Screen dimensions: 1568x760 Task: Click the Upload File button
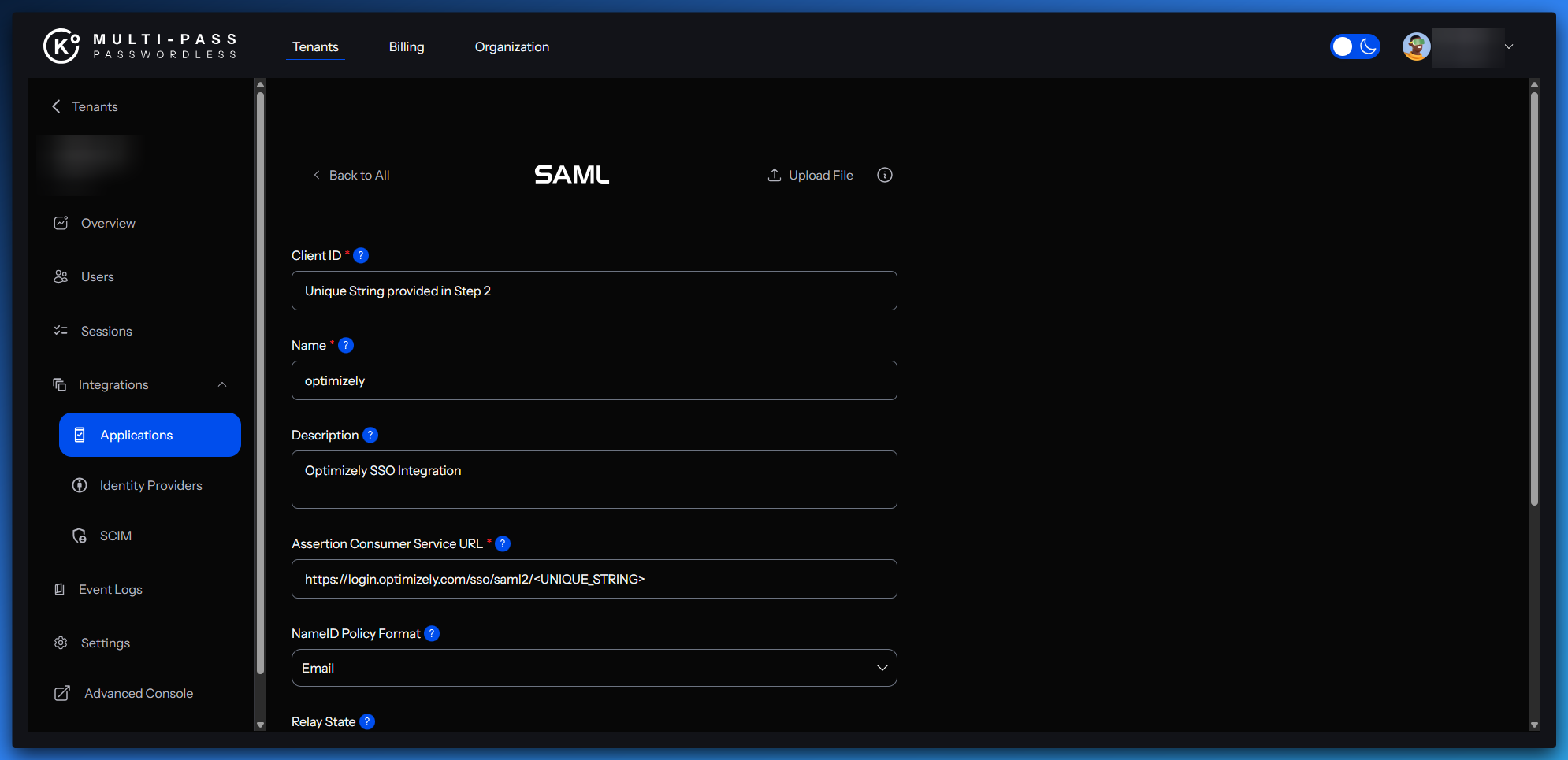(811, 175)
